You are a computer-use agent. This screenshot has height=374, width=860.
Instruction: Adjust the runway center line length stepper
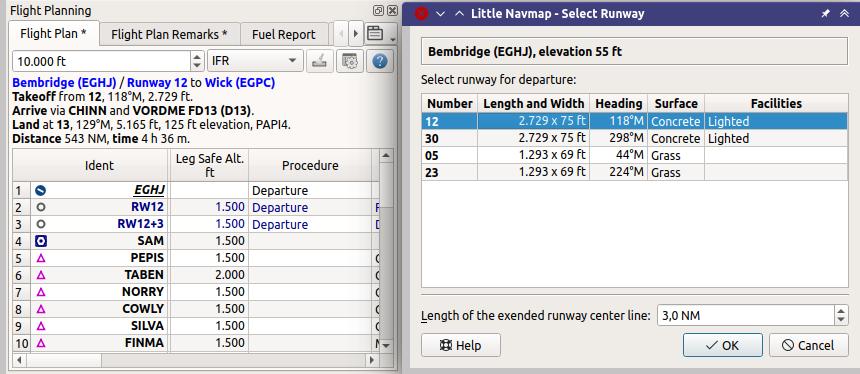[841, 315]
